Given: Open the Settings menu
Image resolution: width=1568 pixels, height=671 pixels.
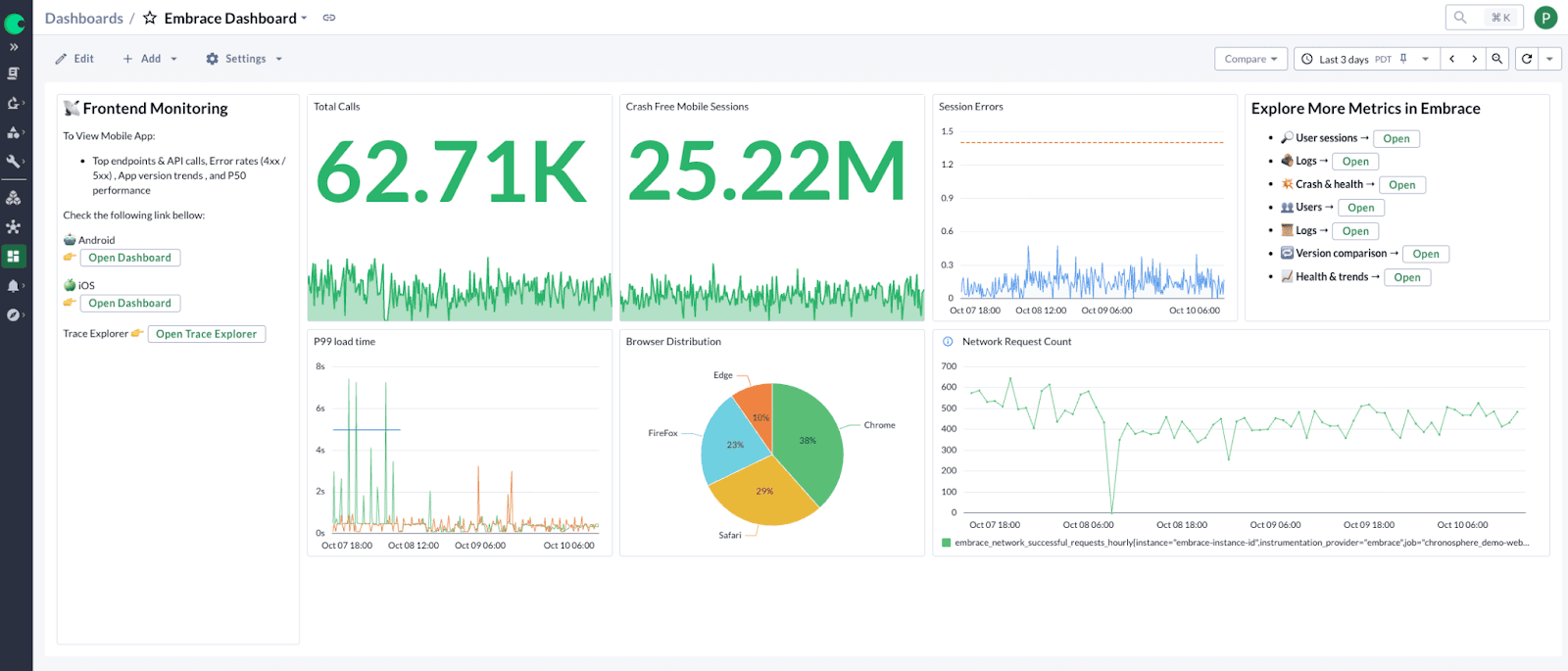Looking at the screenshot, I should pos(245,59).
